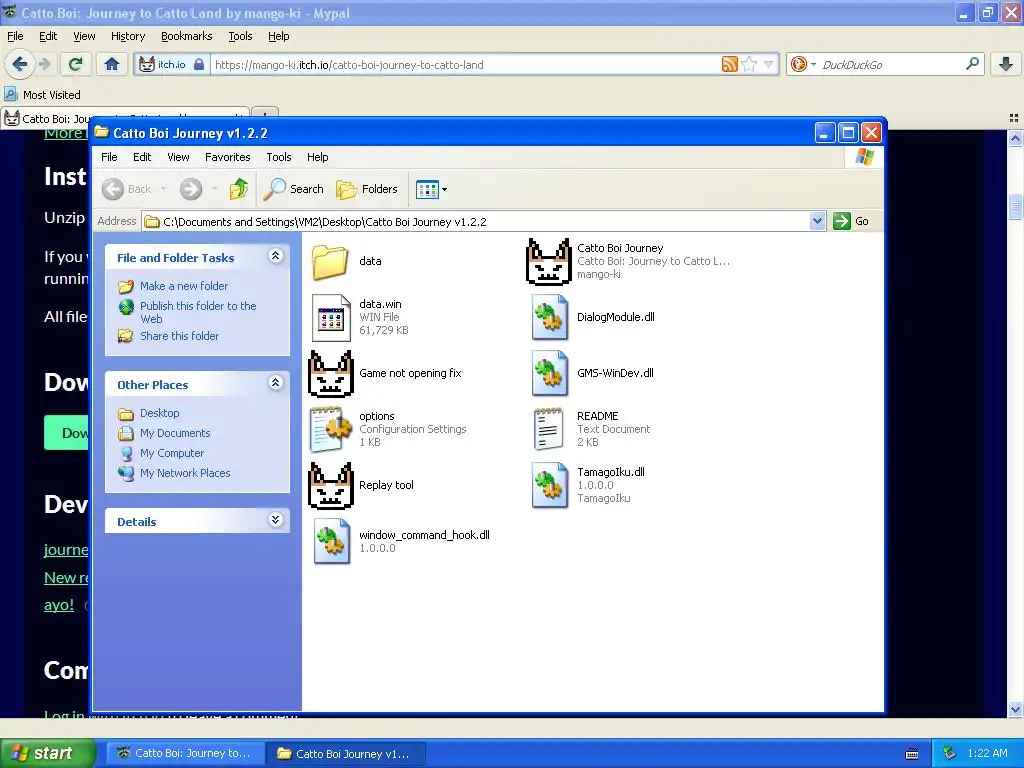
Task: Open the Mypal browser Tools menu
Action: click(240, 37)
